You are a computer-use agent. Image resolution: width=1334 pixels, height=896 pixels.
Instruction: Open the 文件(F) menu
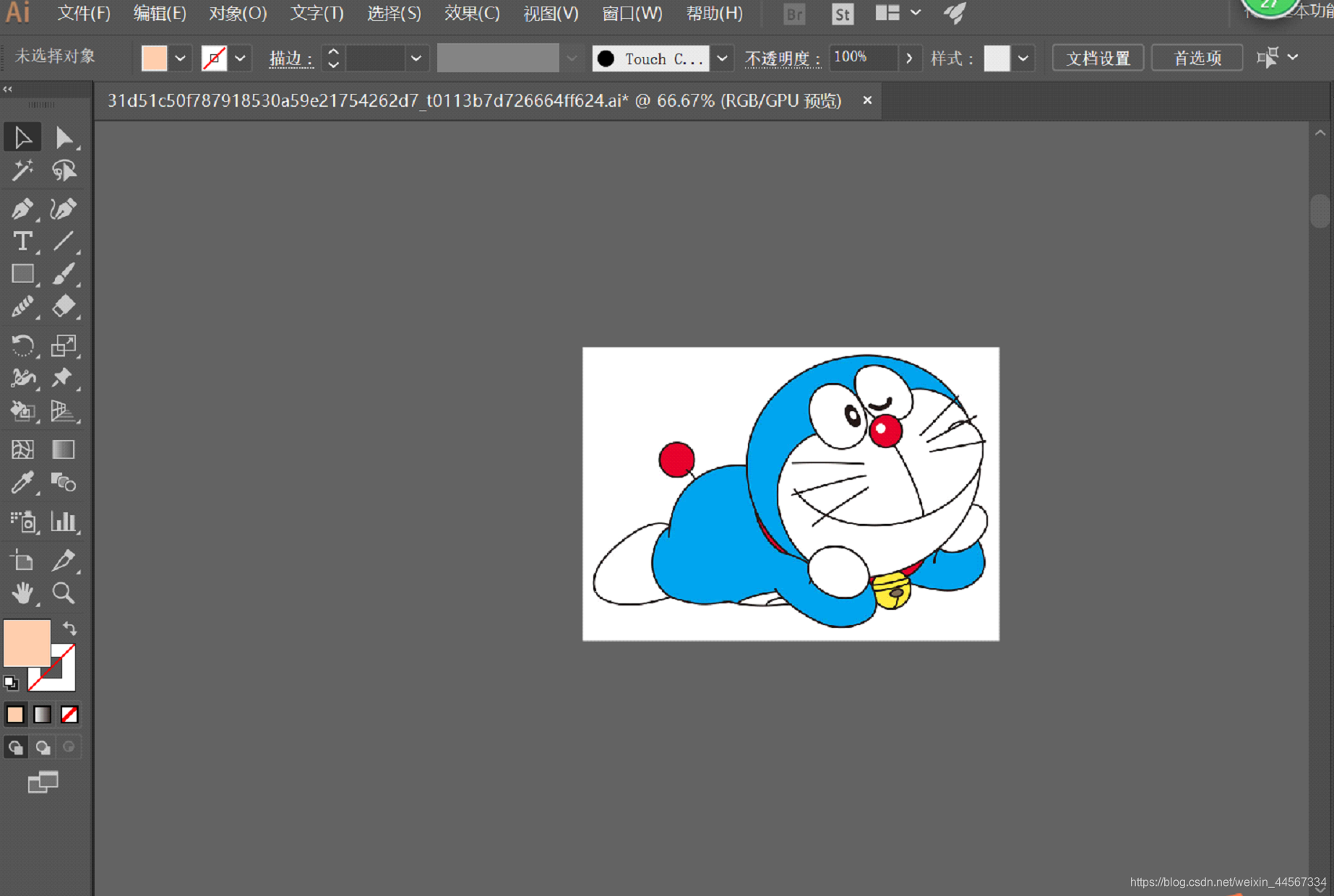84,13
